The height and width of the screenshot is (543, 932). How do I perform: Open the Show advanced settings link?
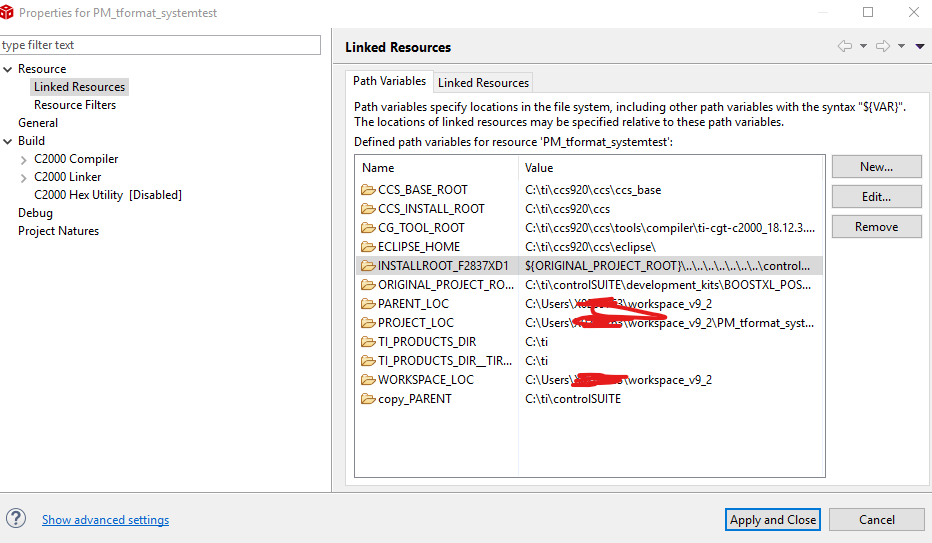[x=105, y=520]
